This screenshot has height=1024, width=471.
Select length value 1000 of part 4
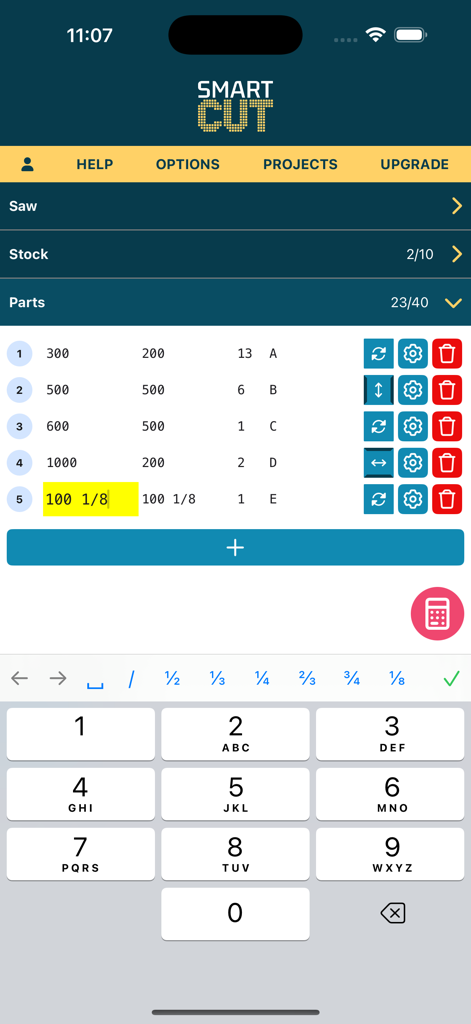click(61, 463)
